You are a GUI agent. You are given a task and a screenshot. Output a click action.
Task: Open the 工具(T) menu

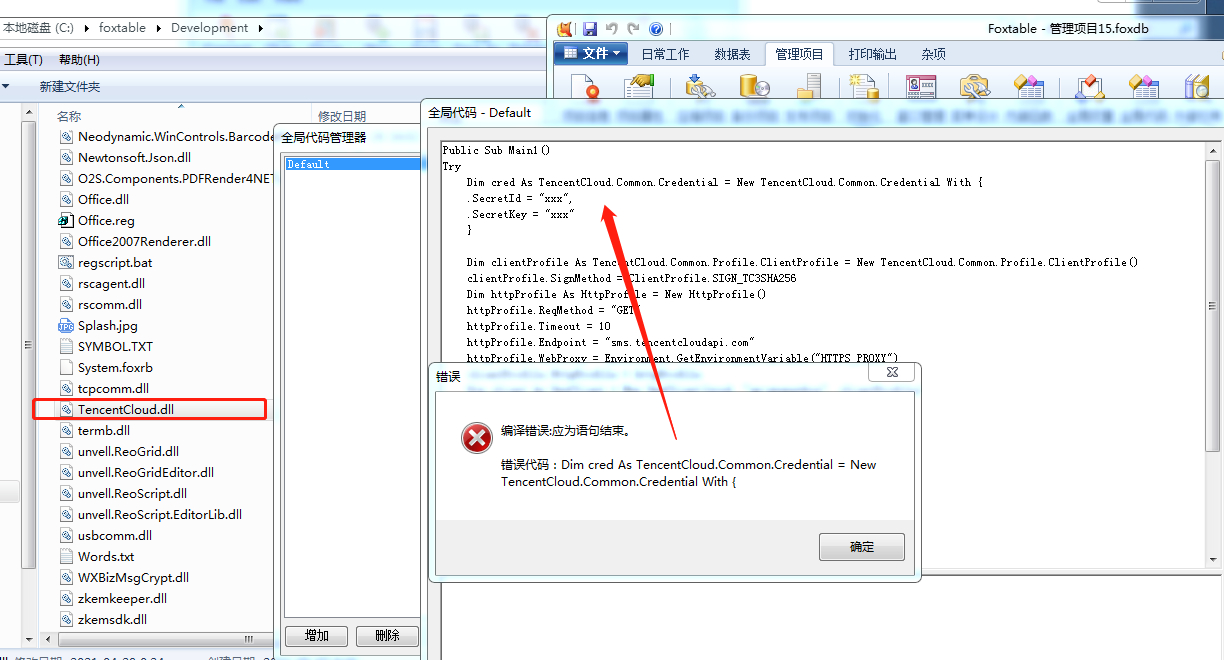click(23, 60)
